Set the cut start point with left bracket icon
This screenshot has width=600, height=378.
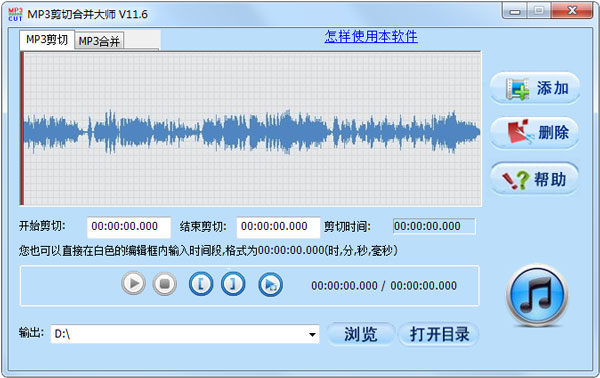[x=201, y=284]
